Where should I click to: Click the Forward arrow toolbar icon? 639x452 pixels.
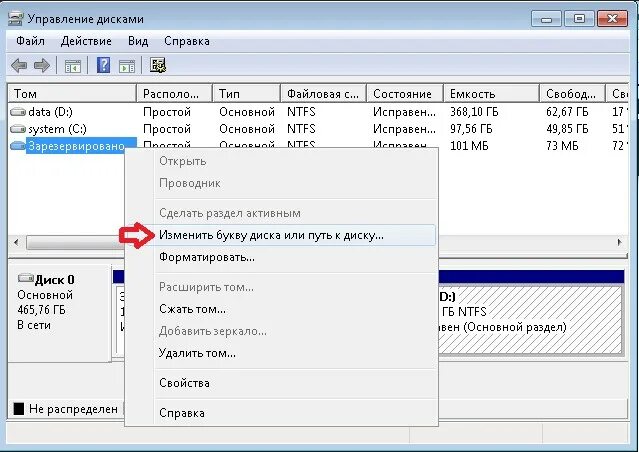[x=42, y=65]
